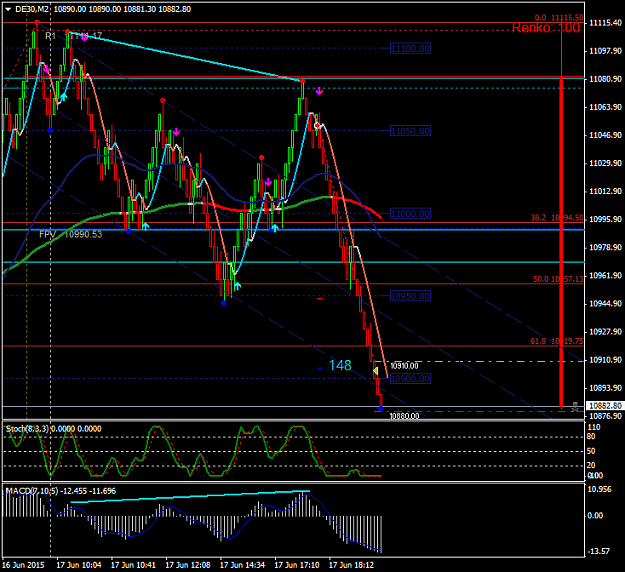Select the 61.8 Fibonacci level label
The width and height of the screenshot is (625, 572).
tap(556, 341)
